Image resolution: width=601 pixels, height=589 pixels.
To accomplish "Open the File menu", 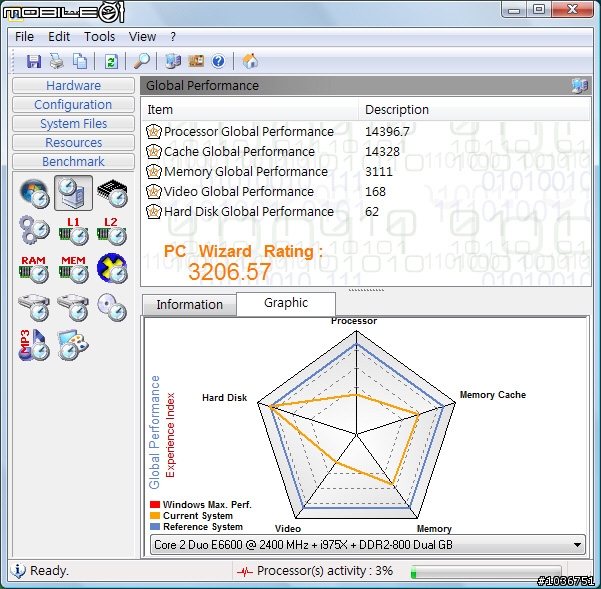I will pos(25,37).
